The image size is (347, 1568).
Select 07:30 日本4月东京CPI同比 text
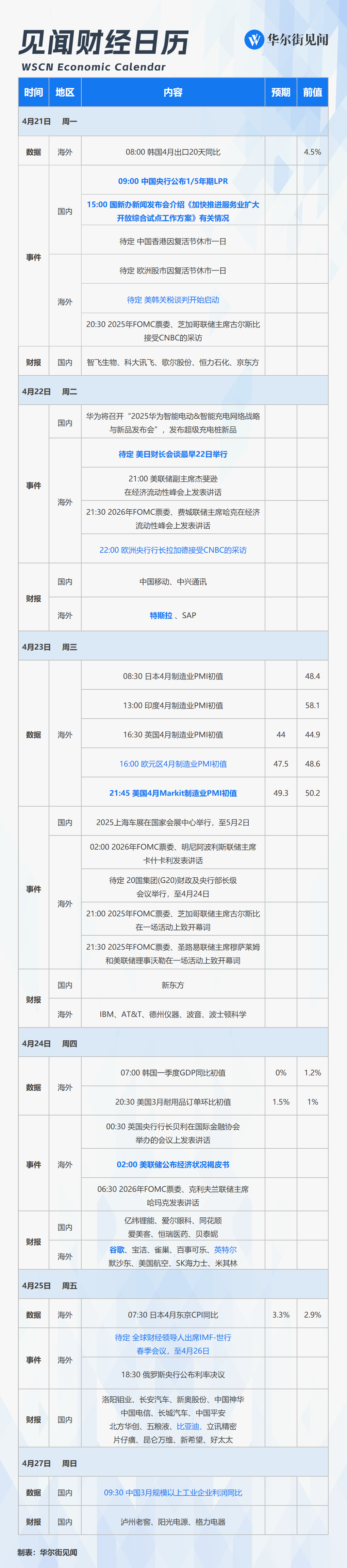(173, 1315)
